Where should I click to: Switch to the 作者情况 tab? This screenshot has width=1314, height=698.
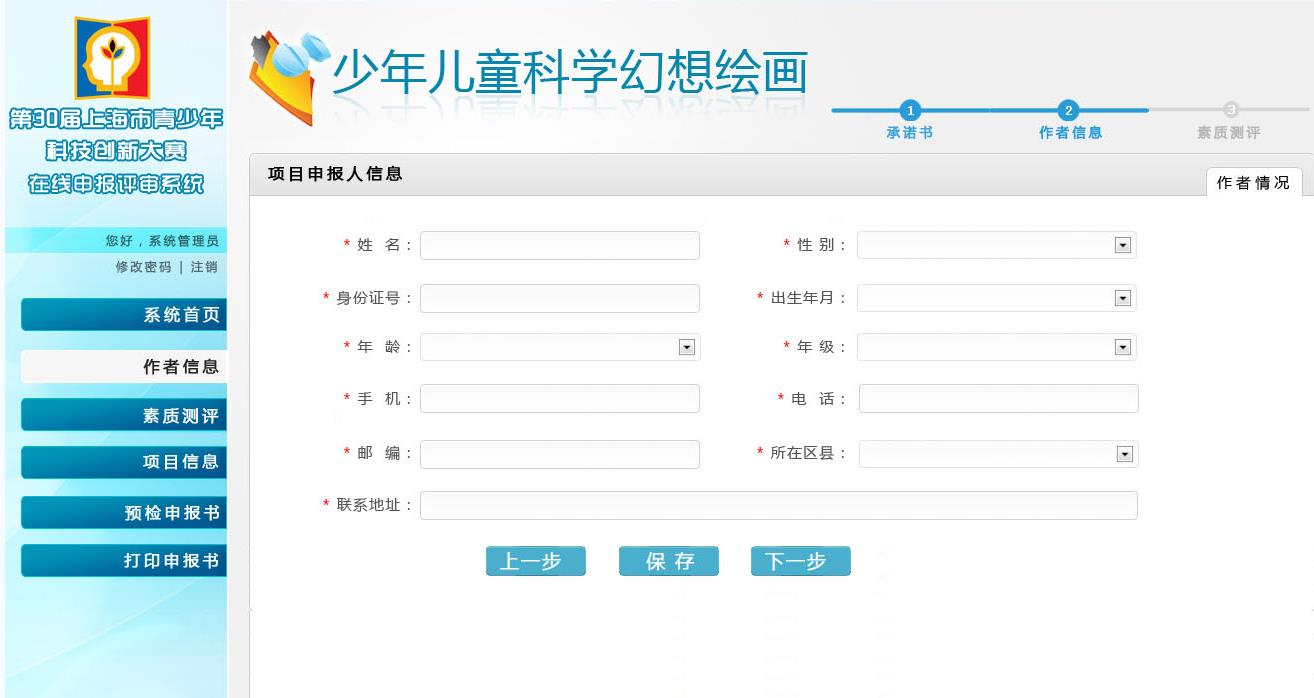click(1253, 183)
